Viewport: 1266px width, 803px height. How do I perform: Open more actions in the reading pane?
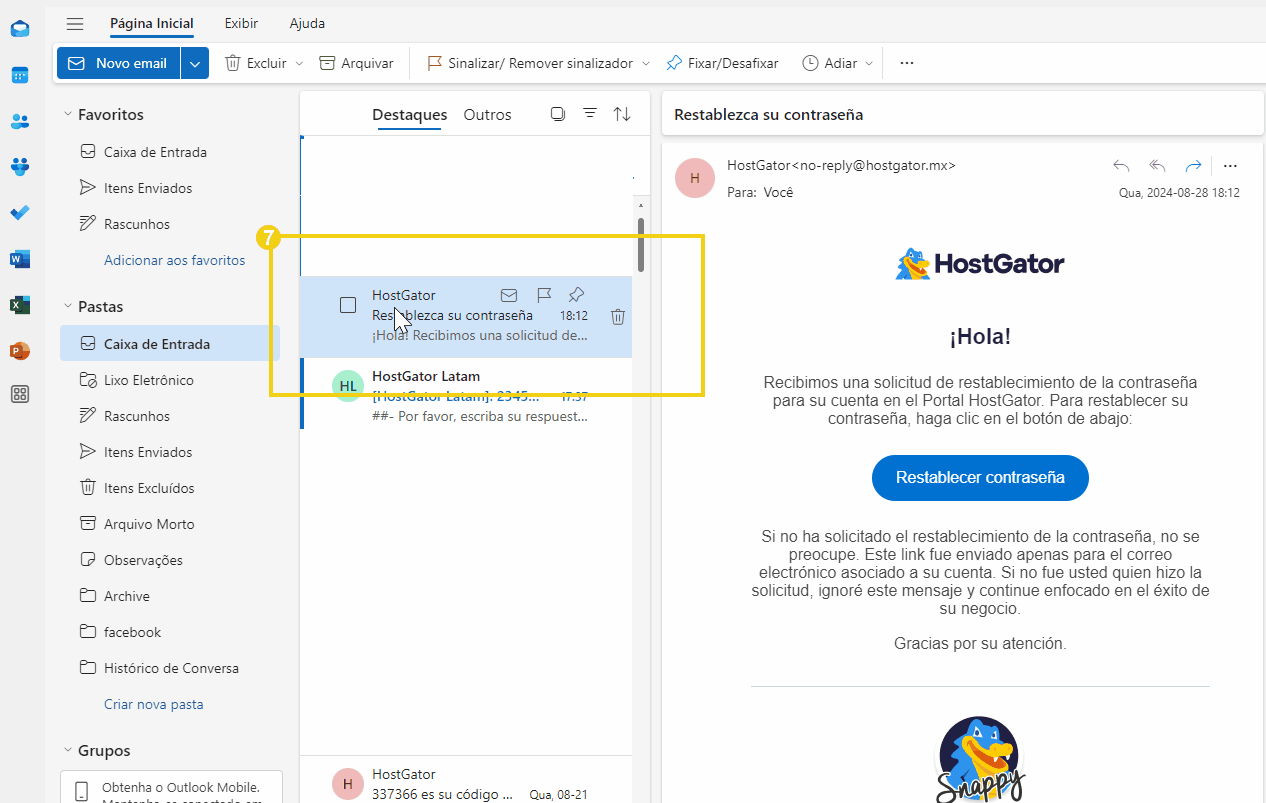pyautogui.click(x=1231, y=166)
